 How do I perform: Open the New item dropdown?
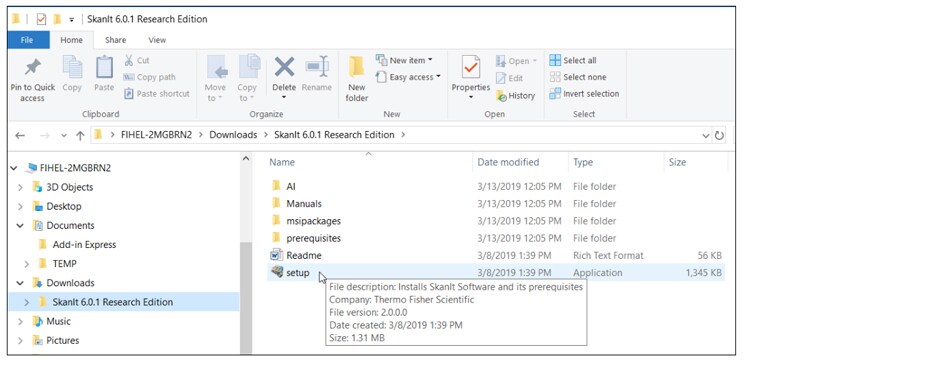click(x=404, y=60)
